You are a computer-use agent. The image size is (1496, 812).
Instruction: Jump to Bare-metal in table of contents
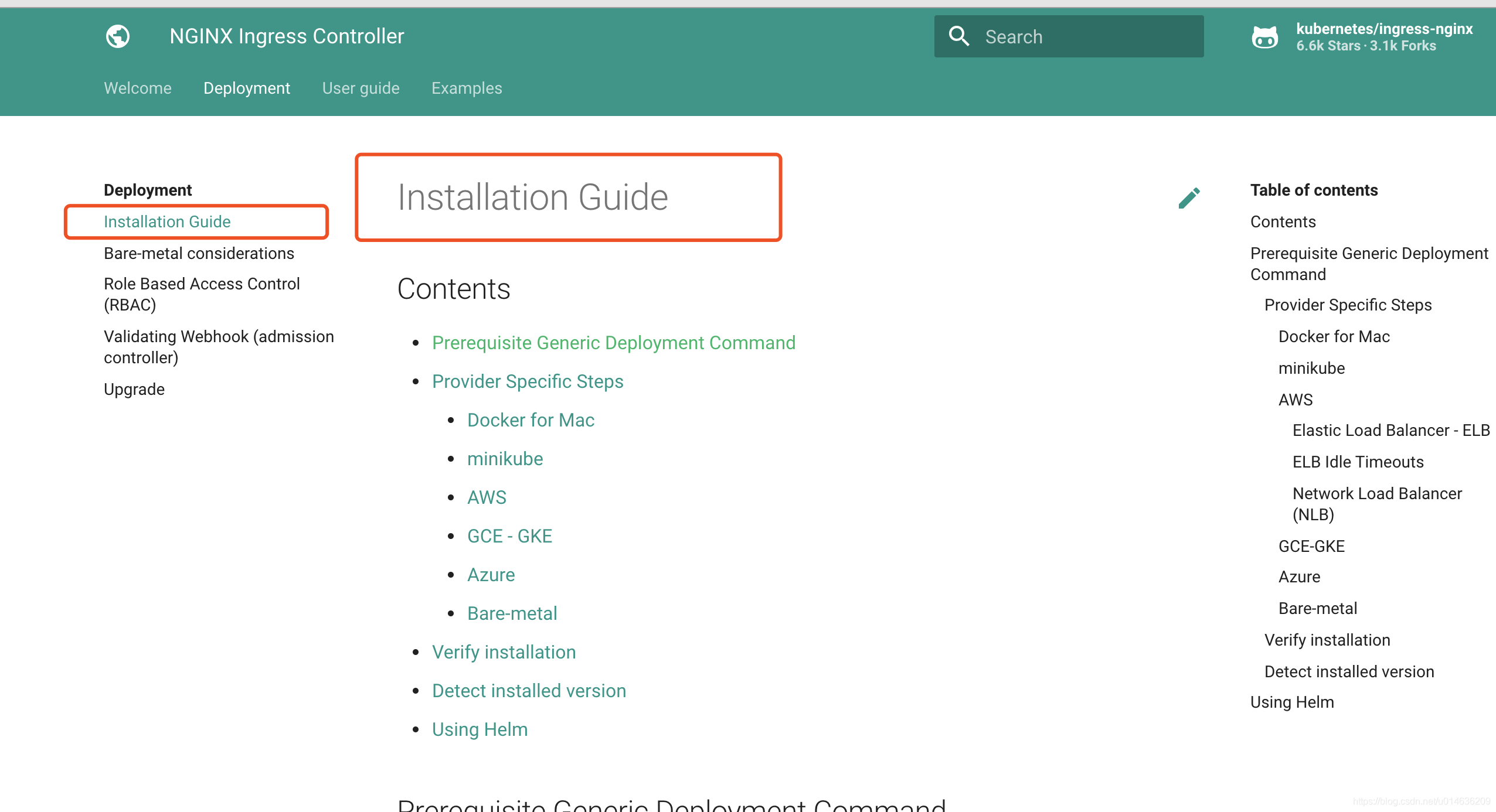point(1318,608)
